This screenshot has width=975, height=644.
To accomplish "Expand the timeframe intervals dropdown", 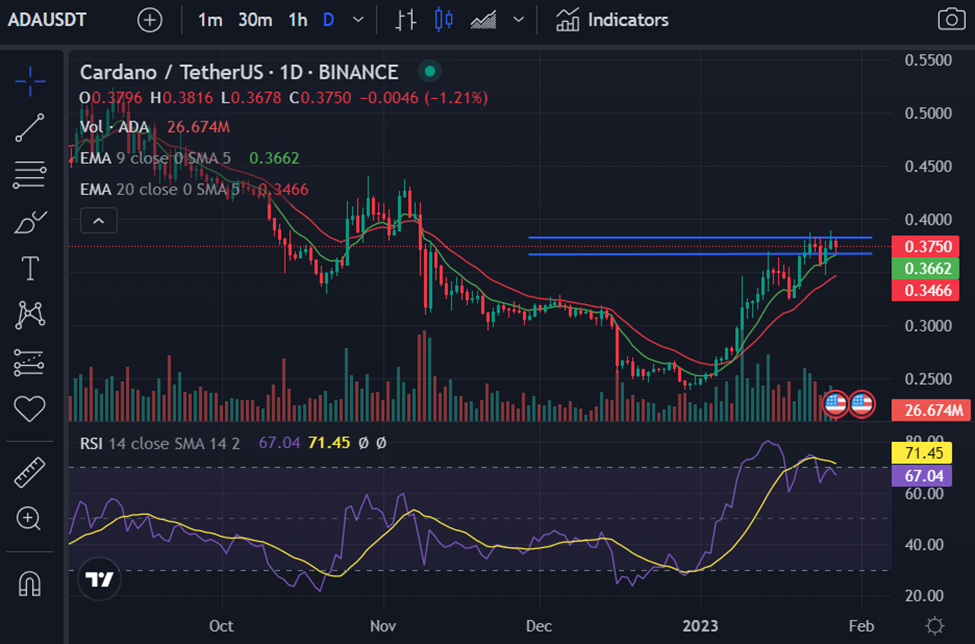I will coord(356,19).
